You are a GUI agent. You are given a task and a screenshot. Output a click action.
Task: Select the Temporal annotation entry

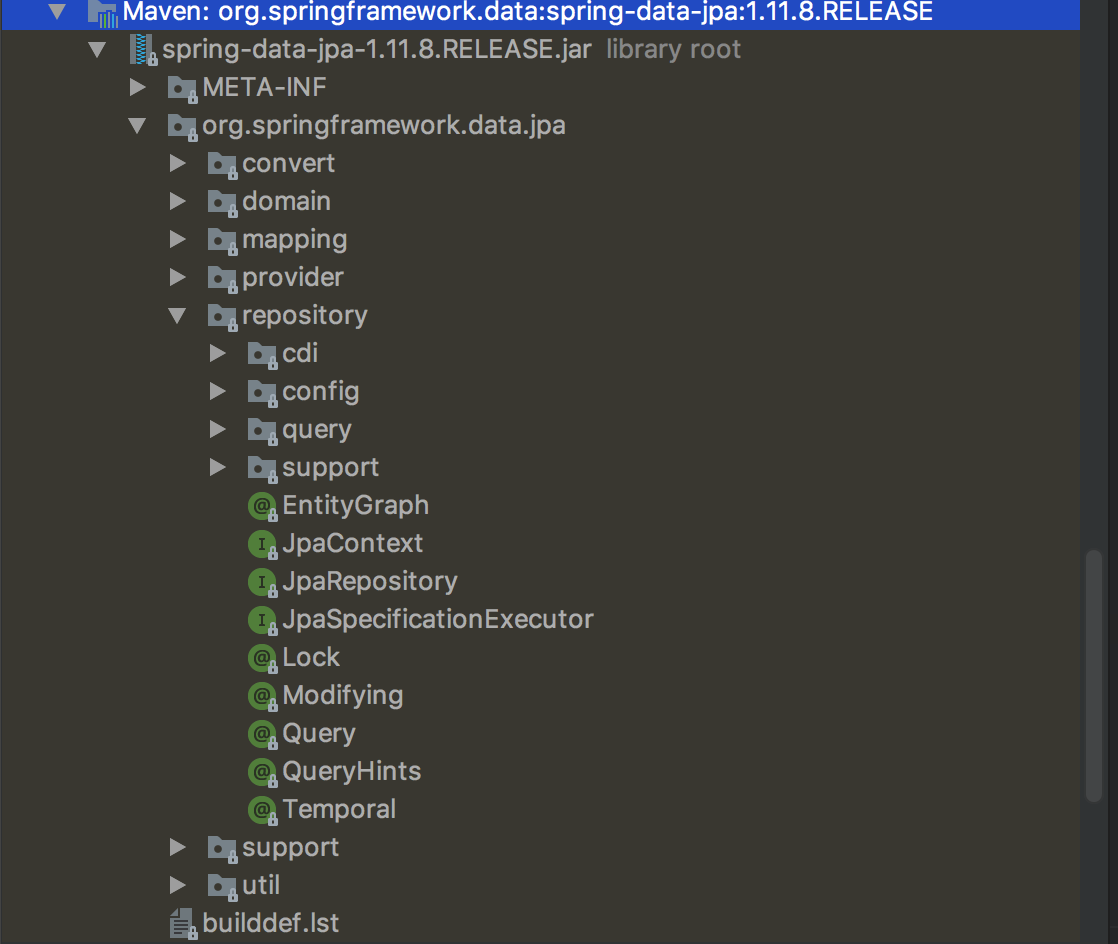339,810
